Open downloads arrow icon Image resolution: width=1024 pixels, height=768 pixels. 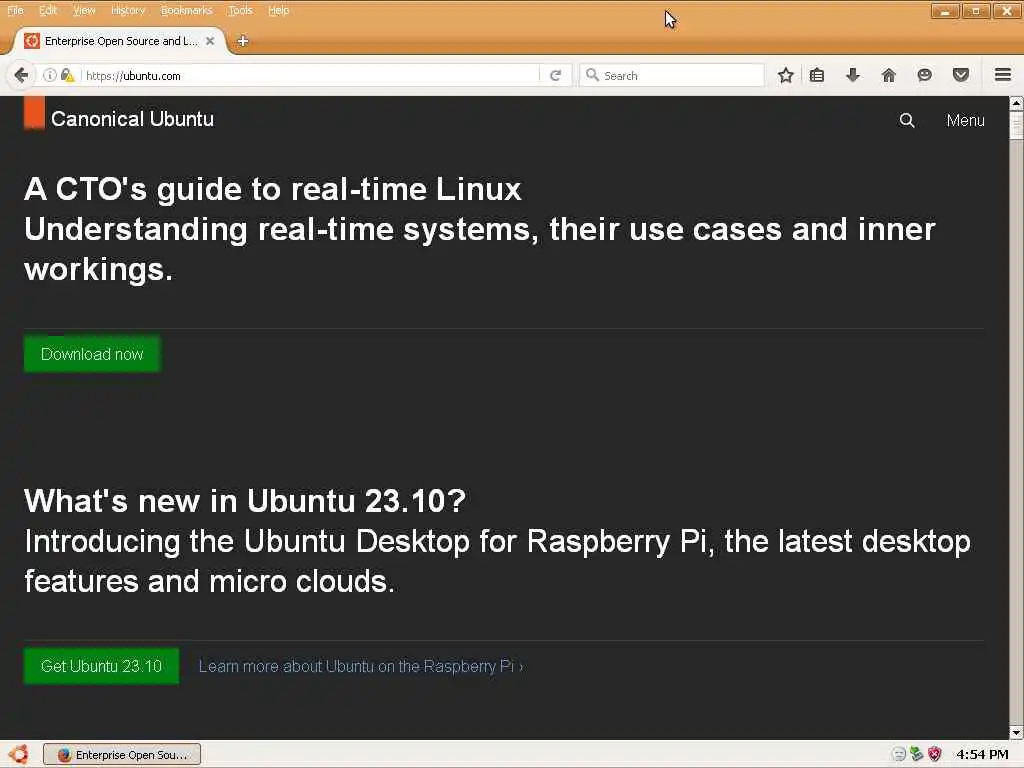(x=852, y=76)
